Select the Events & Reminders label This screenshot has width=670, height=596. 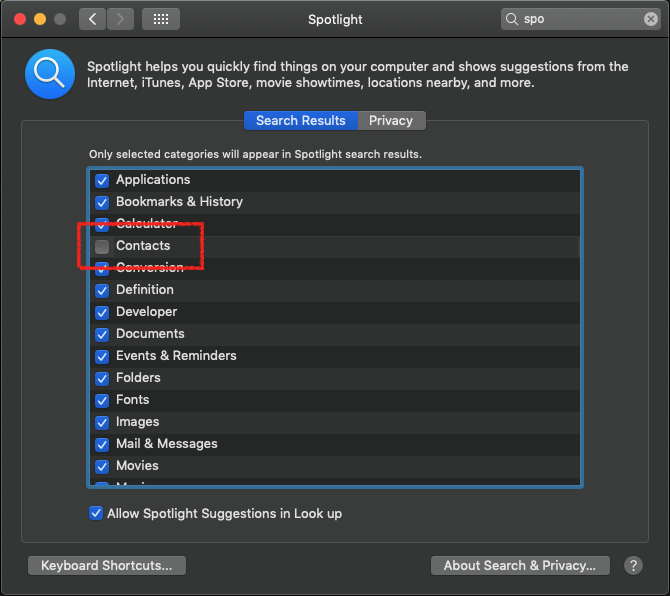point(176,355)
